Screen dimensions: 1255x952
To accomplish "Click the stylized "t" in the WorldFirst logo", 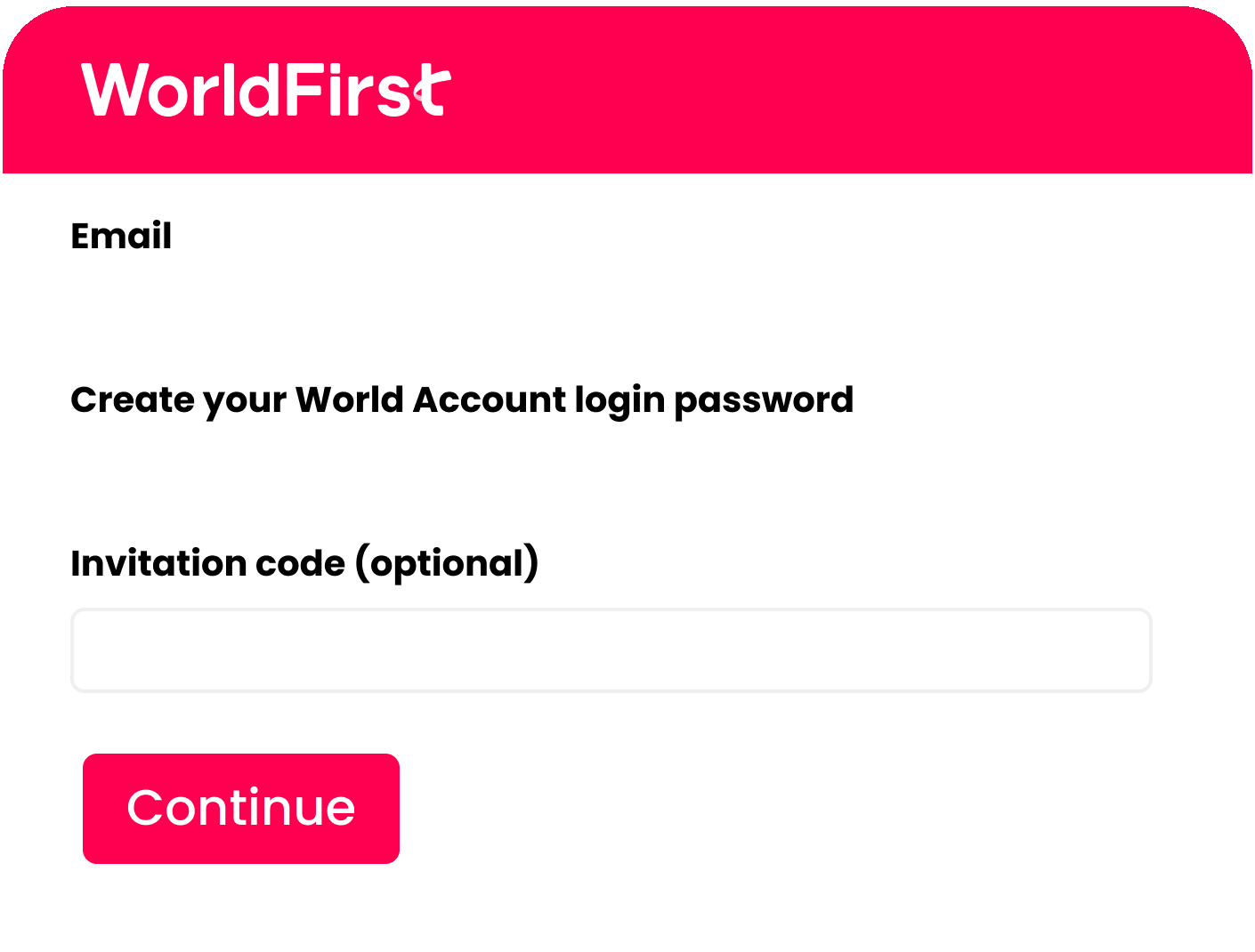I will pos(433,91).
